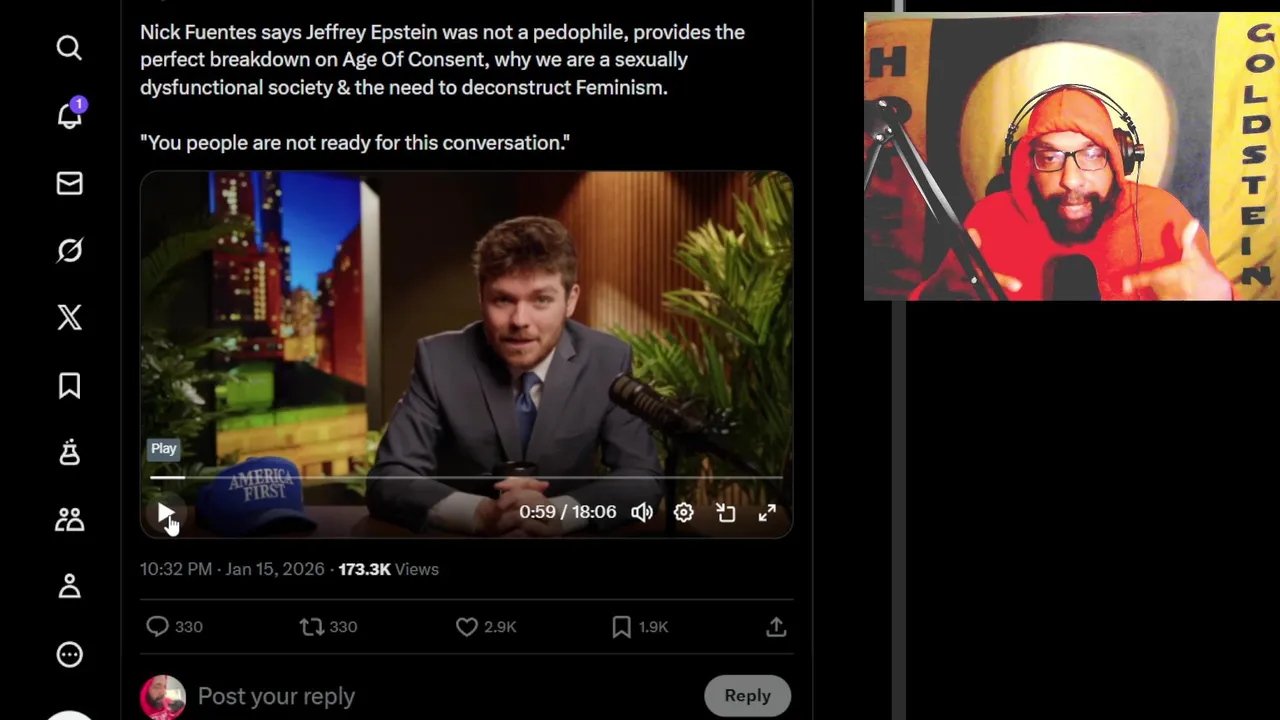Toggle picture-in-picture for the video

726,512
